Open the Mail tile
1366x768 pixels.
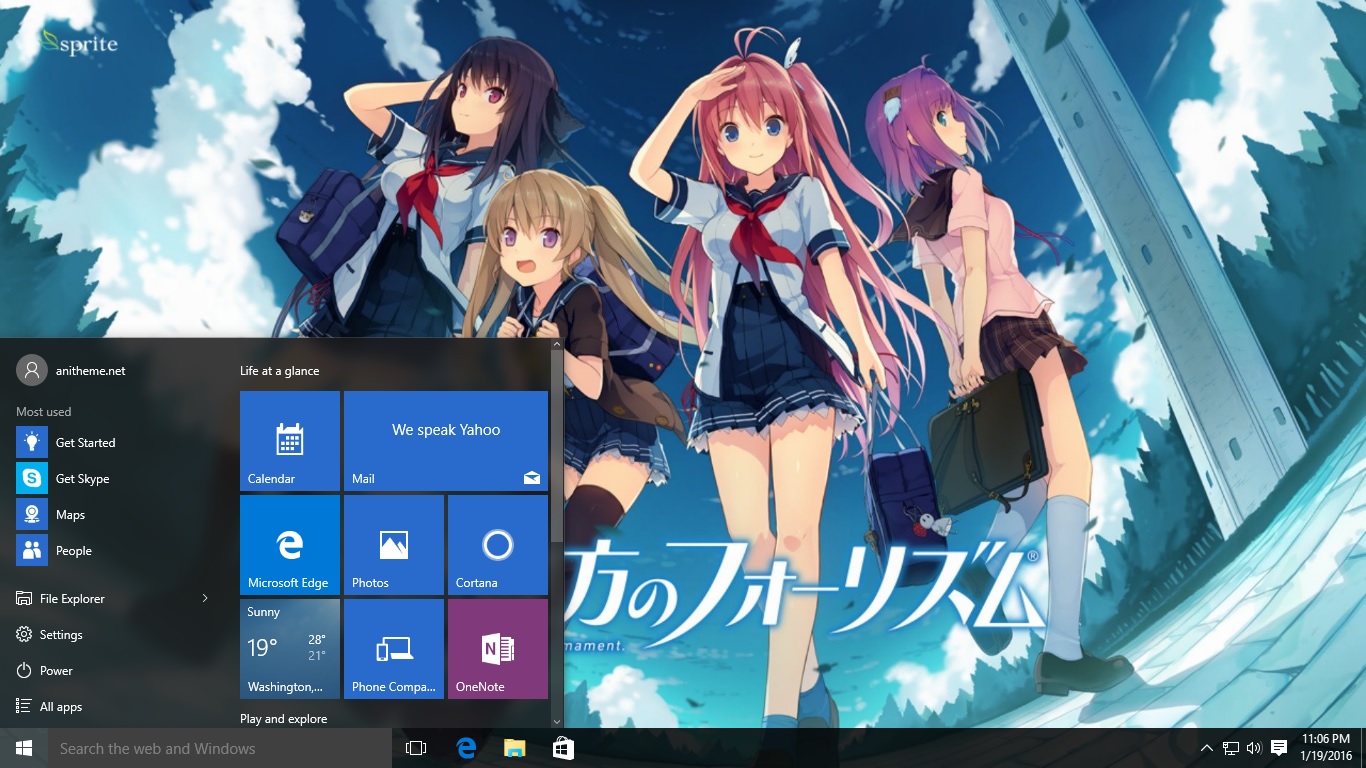coord(446,440)
